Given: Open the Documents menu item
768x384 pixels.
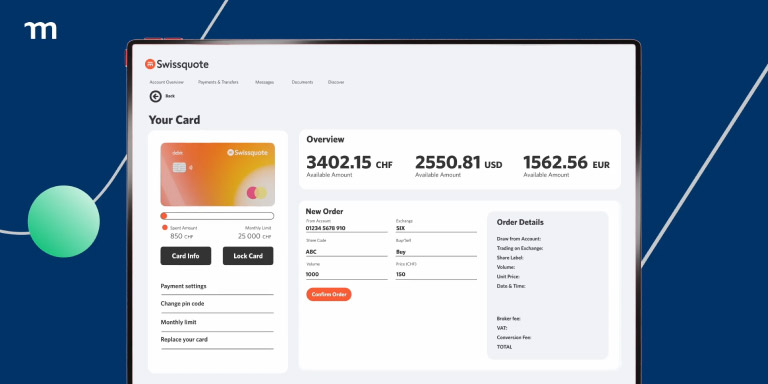Looking at the screenshot, I should (302, 82).
